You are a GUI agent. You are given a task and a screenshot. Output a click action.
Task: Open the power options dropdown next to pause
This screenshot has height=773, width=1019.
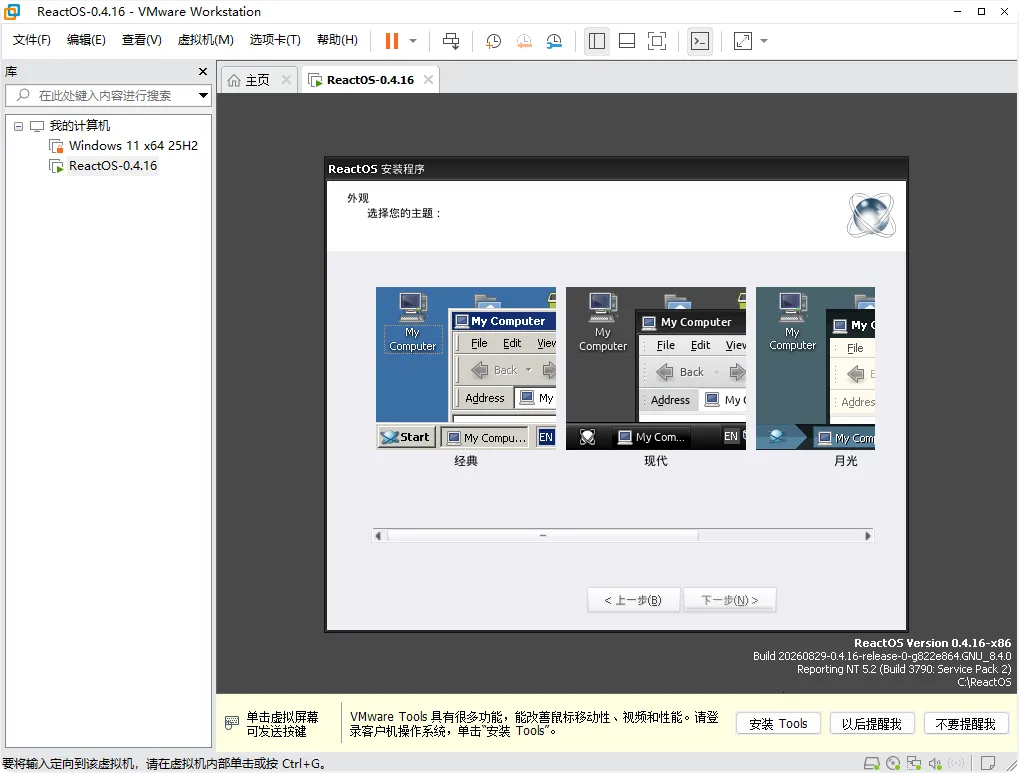413,41
